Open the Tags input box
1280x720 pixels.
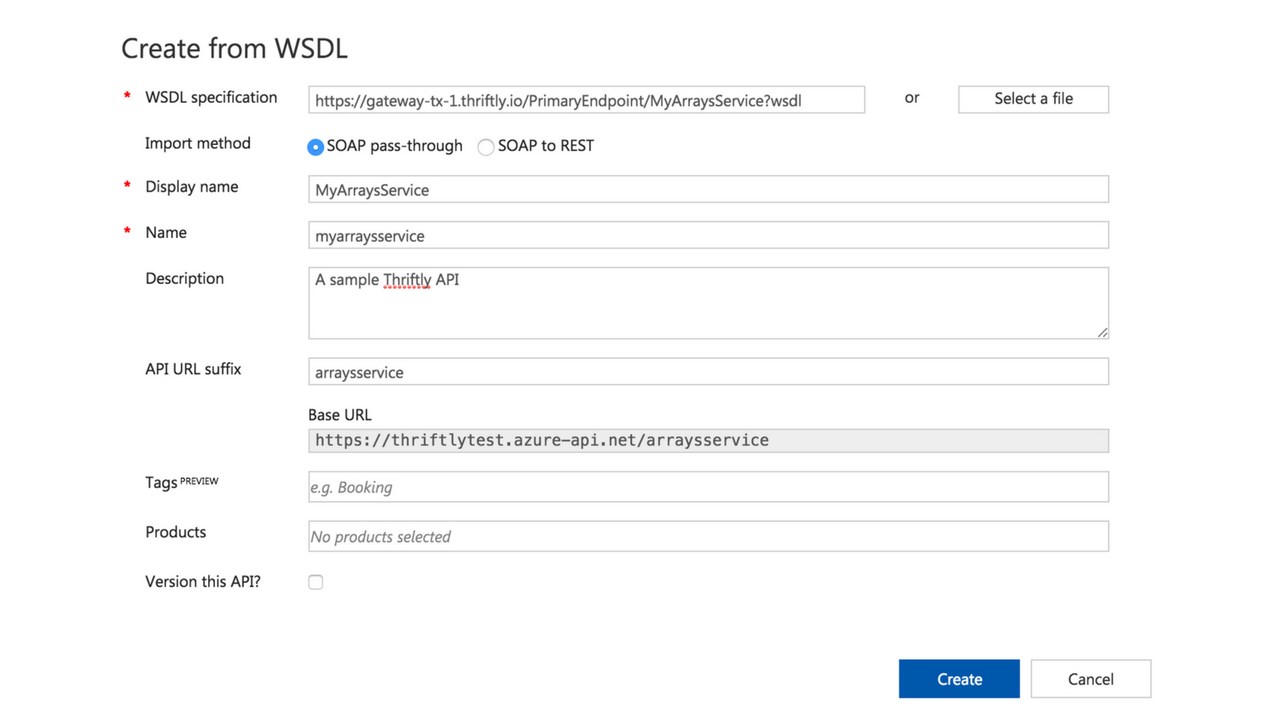point(708,487)
